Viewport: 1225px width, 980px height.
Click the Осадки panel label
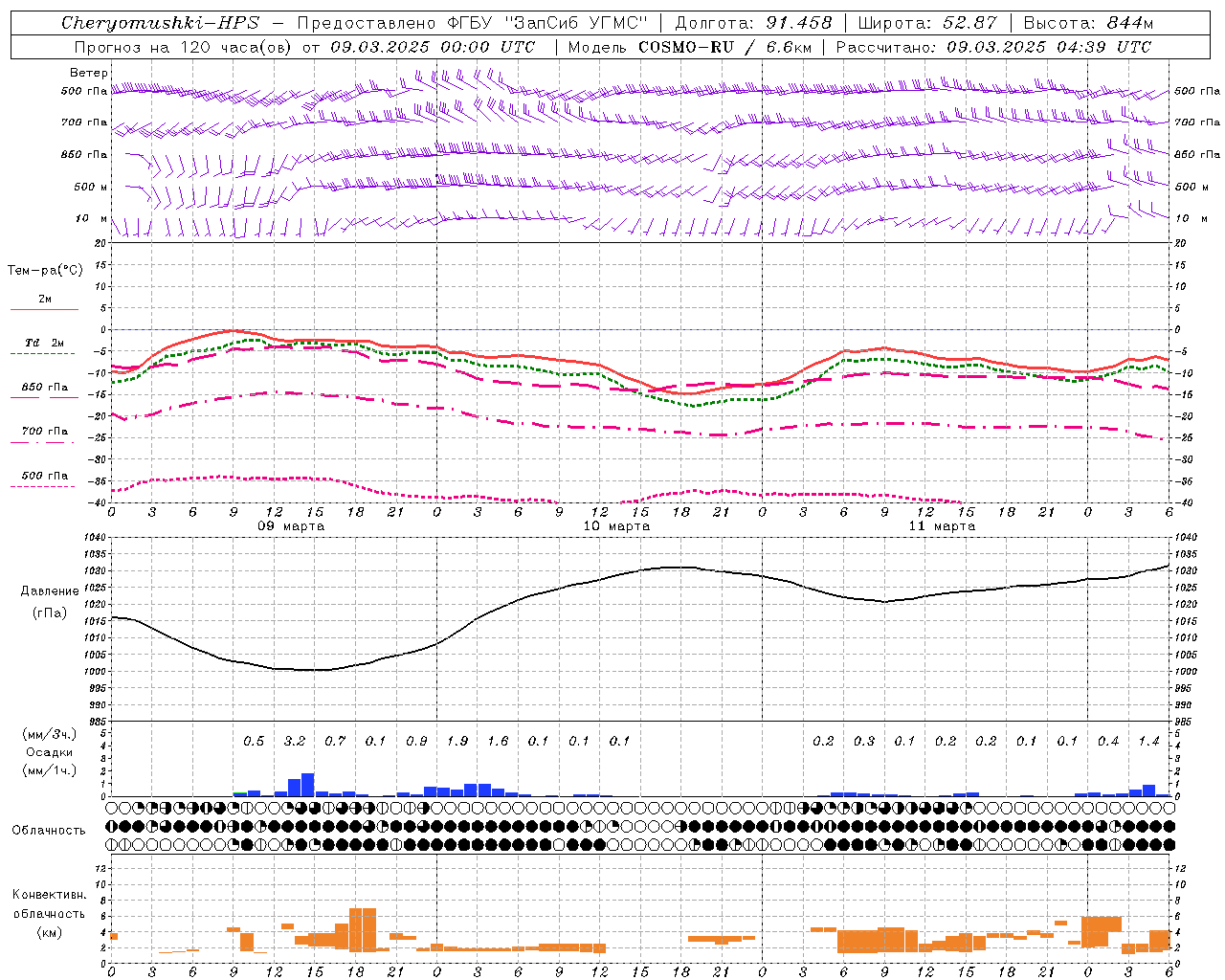point(49,752)
